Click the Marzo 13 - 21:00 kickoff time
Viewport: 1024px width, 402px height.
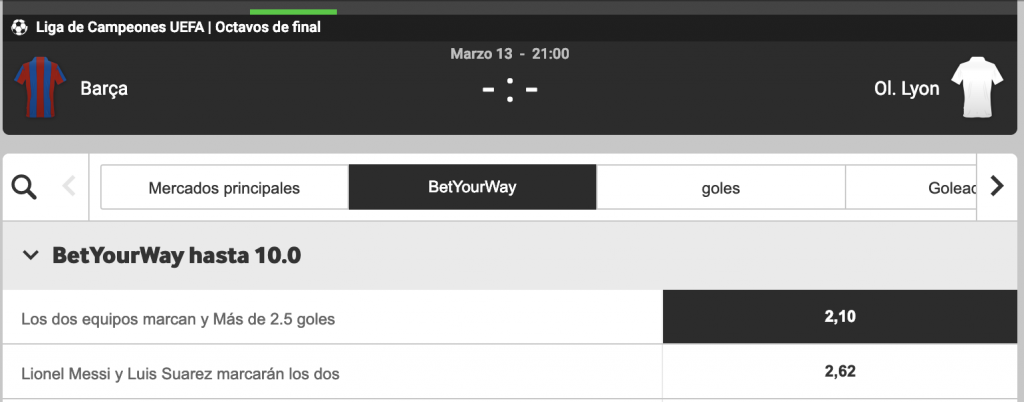510,53
